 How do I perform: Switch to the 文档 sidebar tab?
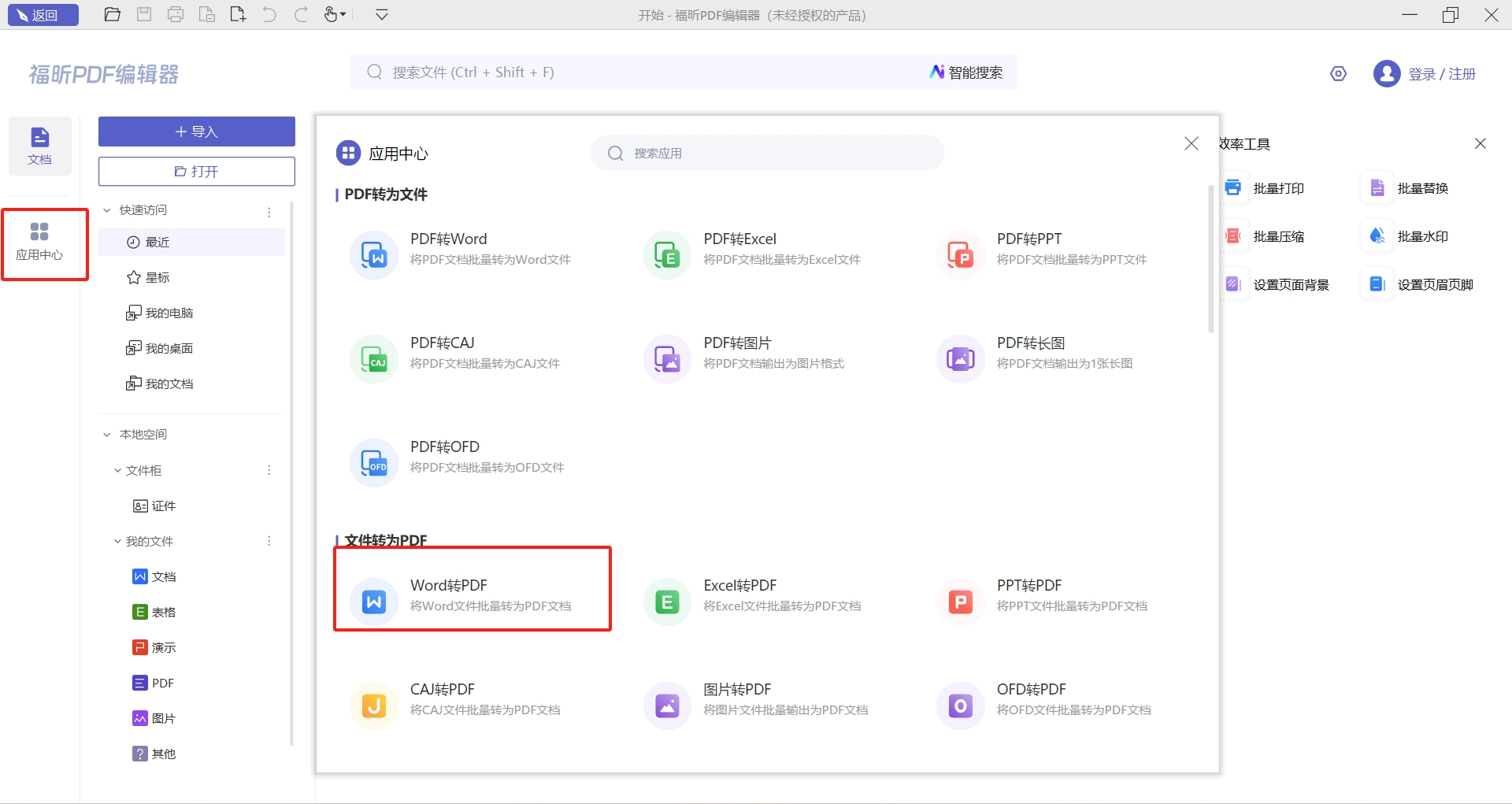39,146
